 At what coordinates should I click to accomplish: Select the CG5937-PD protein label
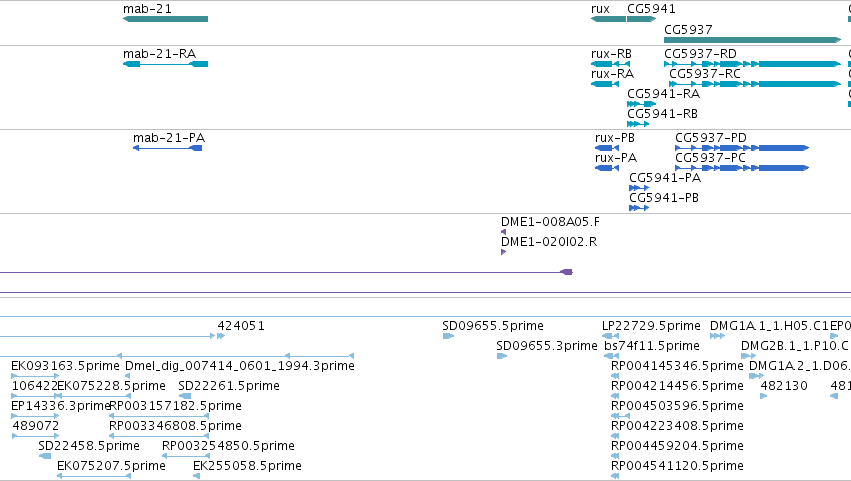(x=710, y=138)
